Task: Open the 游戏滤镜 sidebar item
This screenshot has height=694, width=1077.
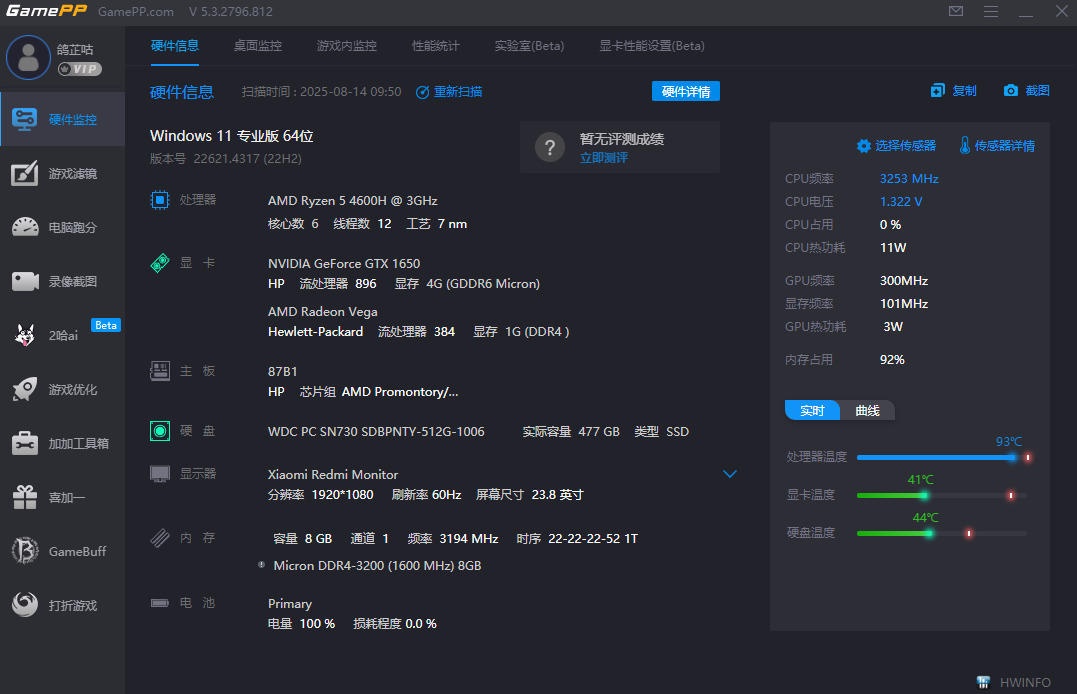Action: point(63,174)
